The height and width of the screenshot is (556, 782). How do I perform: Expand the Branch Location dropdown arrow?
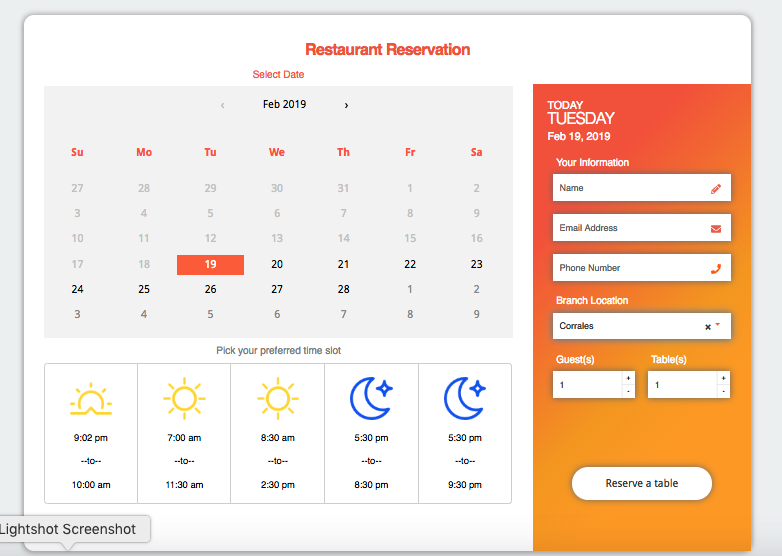tap(718, 325)
